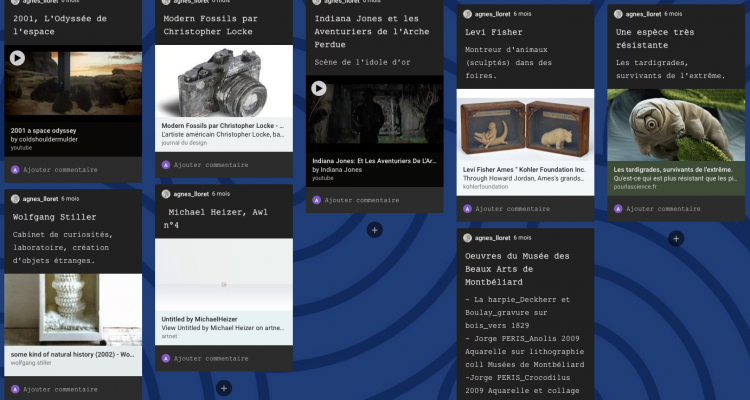
Task: Select the Montreur d'animaux description text
Action: pyautogui.click(x=508, y=63)
